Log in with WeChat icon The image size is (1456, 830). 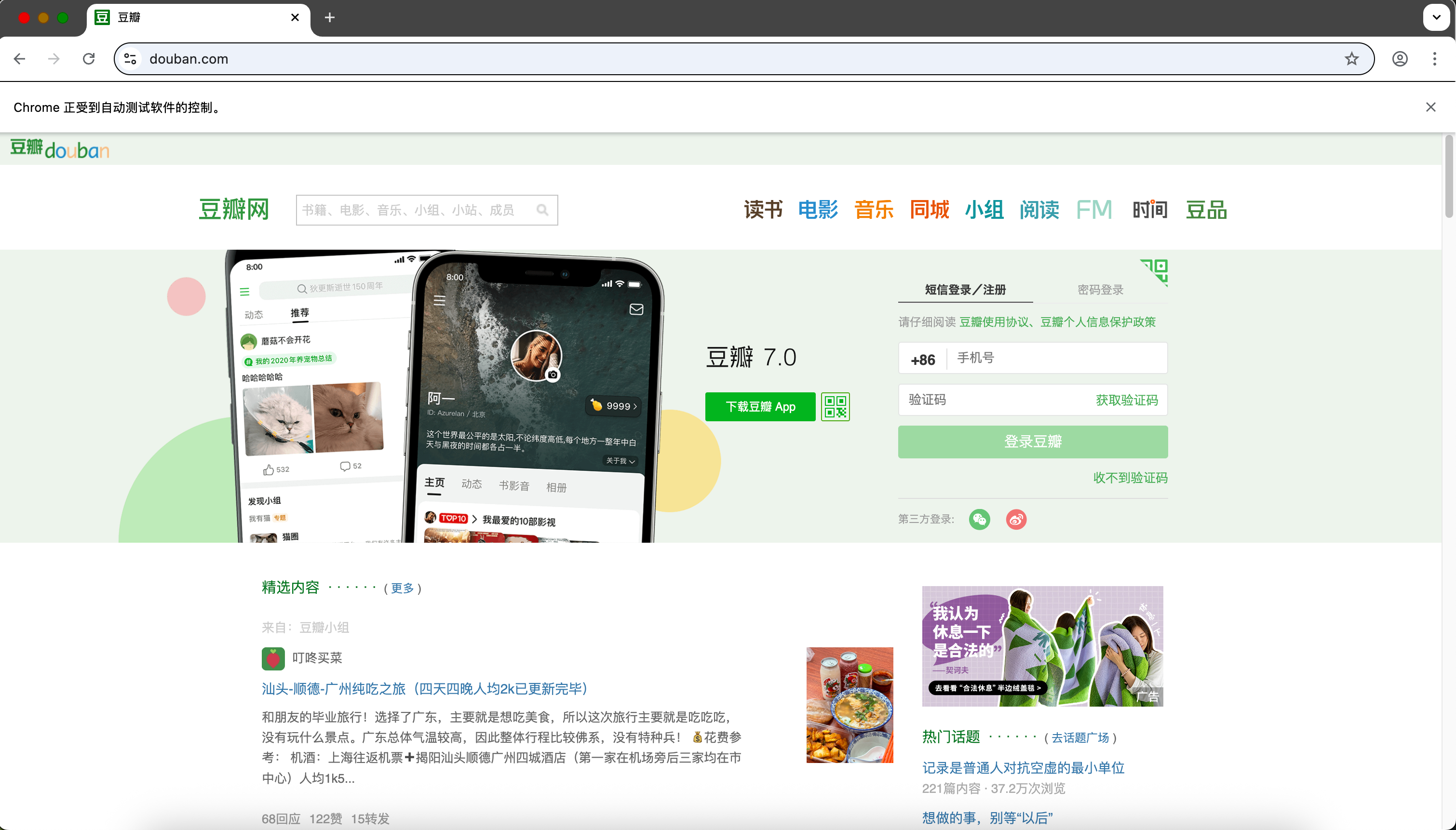(979, 519)
